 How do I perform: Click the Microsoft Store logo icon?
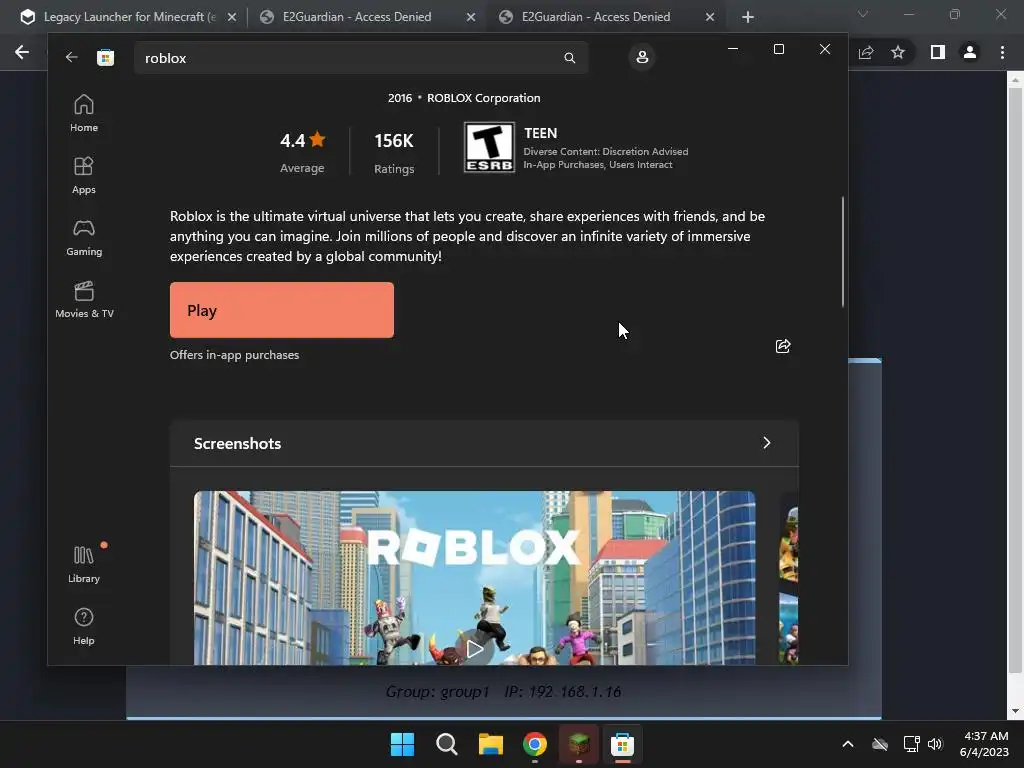coord(105,57)
